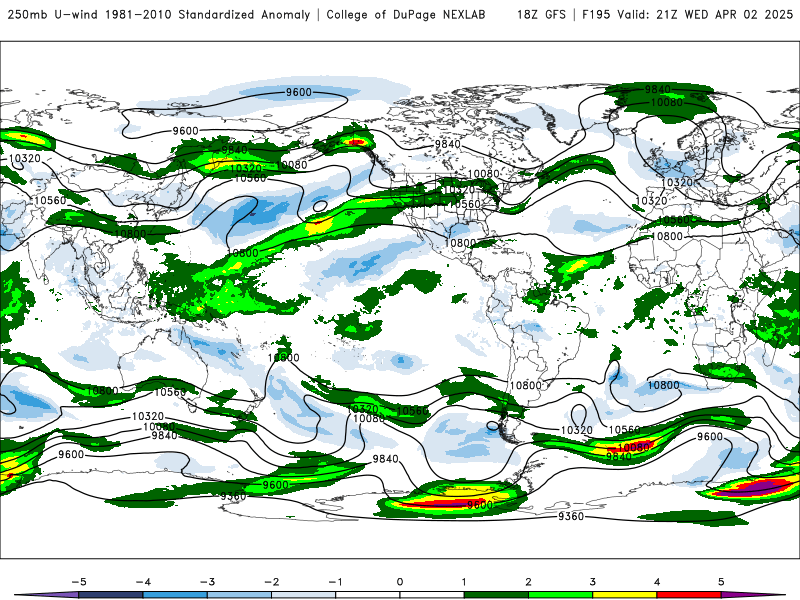
Task: Click the '3' colorbar tick label
Action: point(592,582)
